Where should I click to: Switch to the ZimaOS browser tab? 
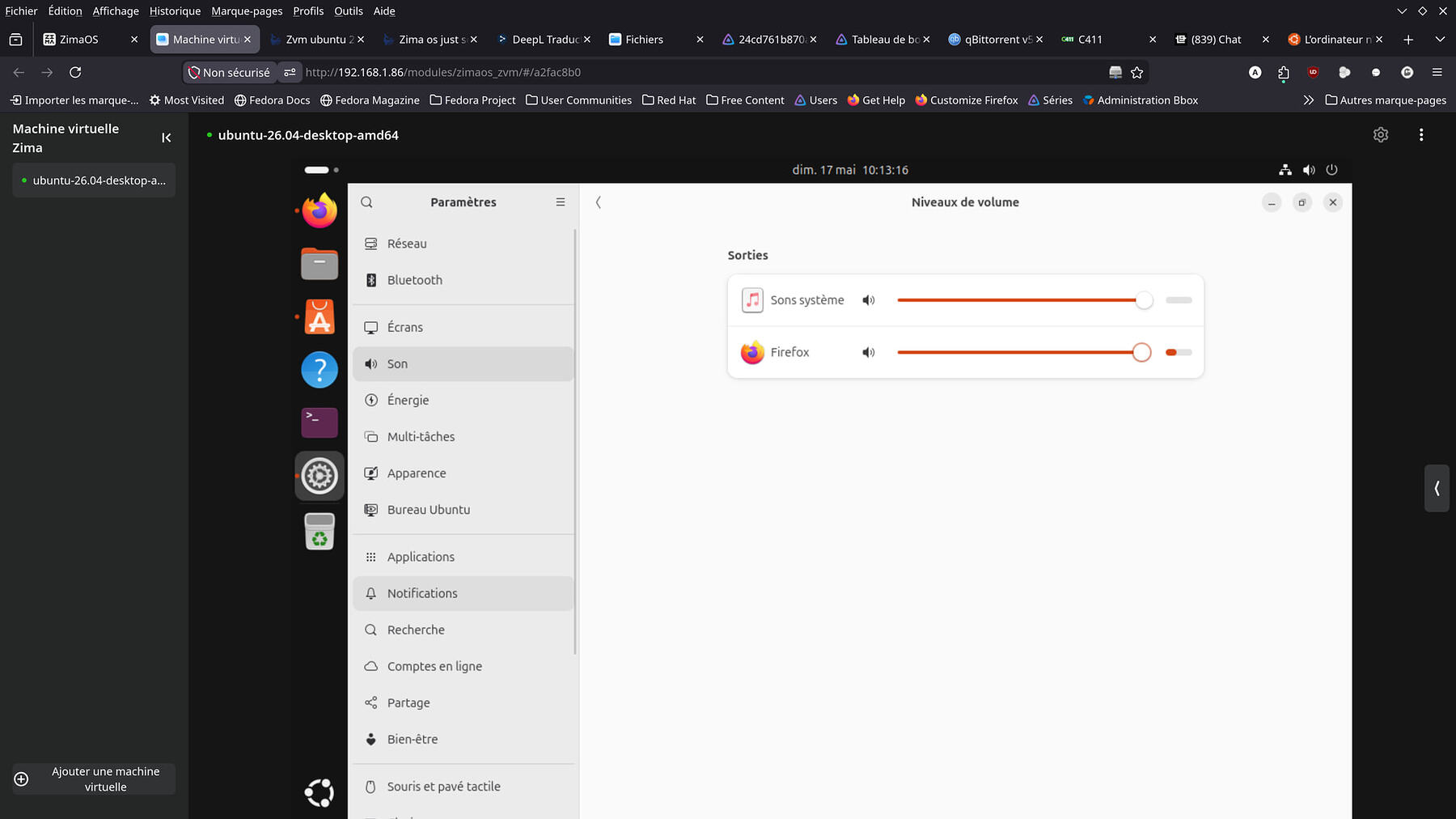[x=91, y=39]
